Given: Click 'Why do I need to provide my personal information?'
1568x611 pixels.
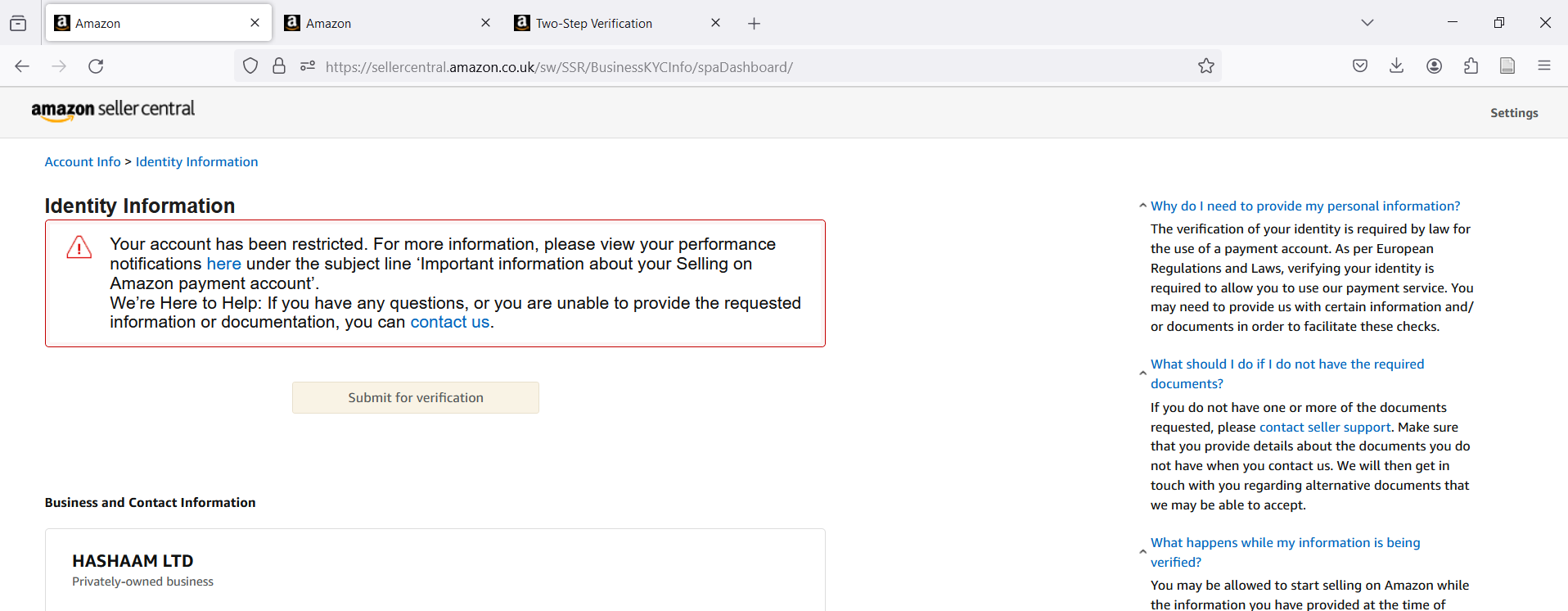Looking at the screenshot, I should coord(1305,206).
